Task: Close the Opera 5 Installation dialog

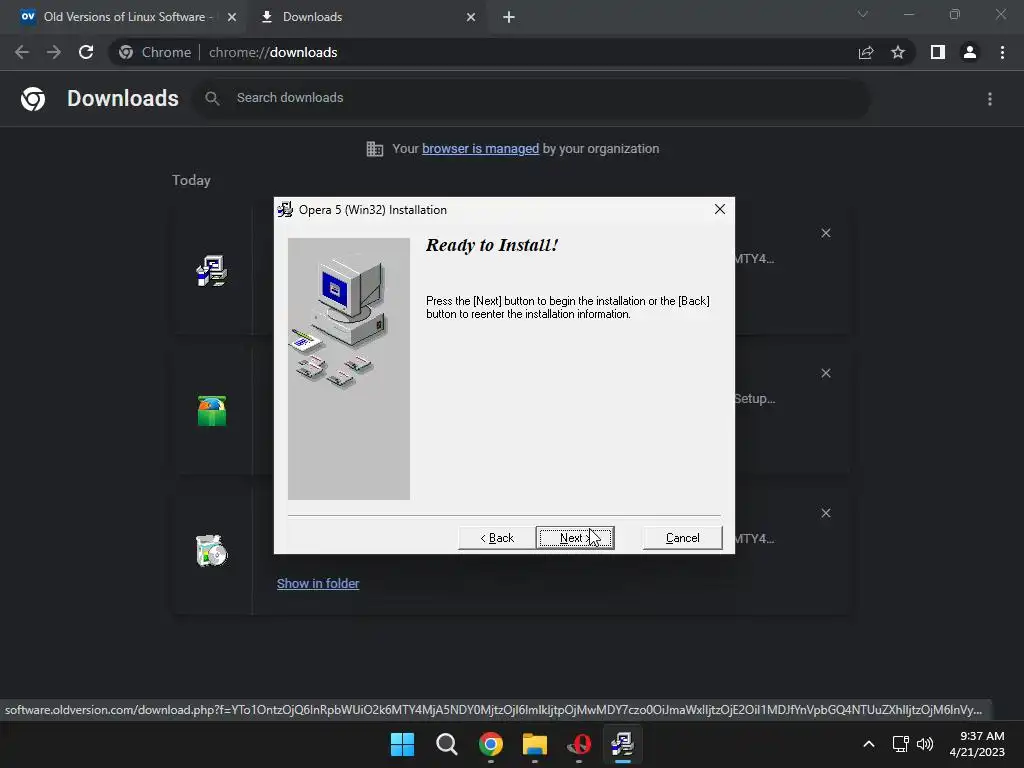Action: (720, 209)
